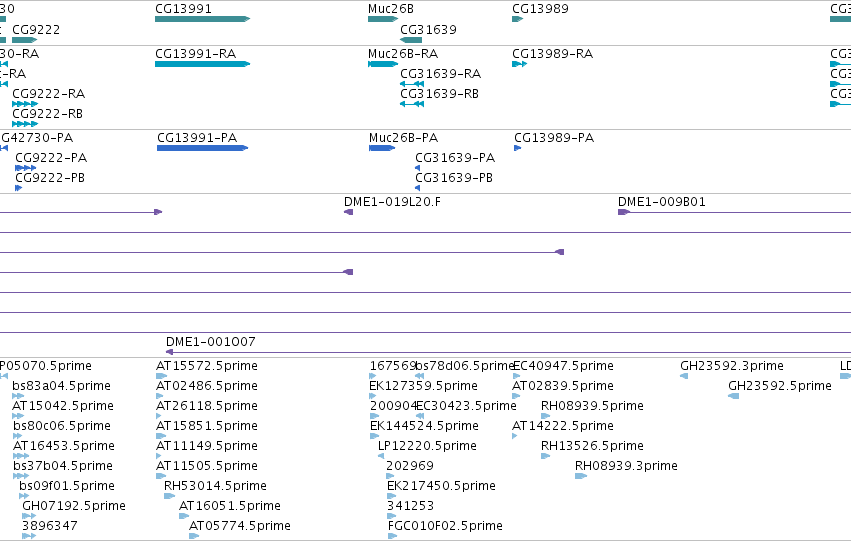
Task: Select the CG31639-PA protein label
Action: [455, 157]
